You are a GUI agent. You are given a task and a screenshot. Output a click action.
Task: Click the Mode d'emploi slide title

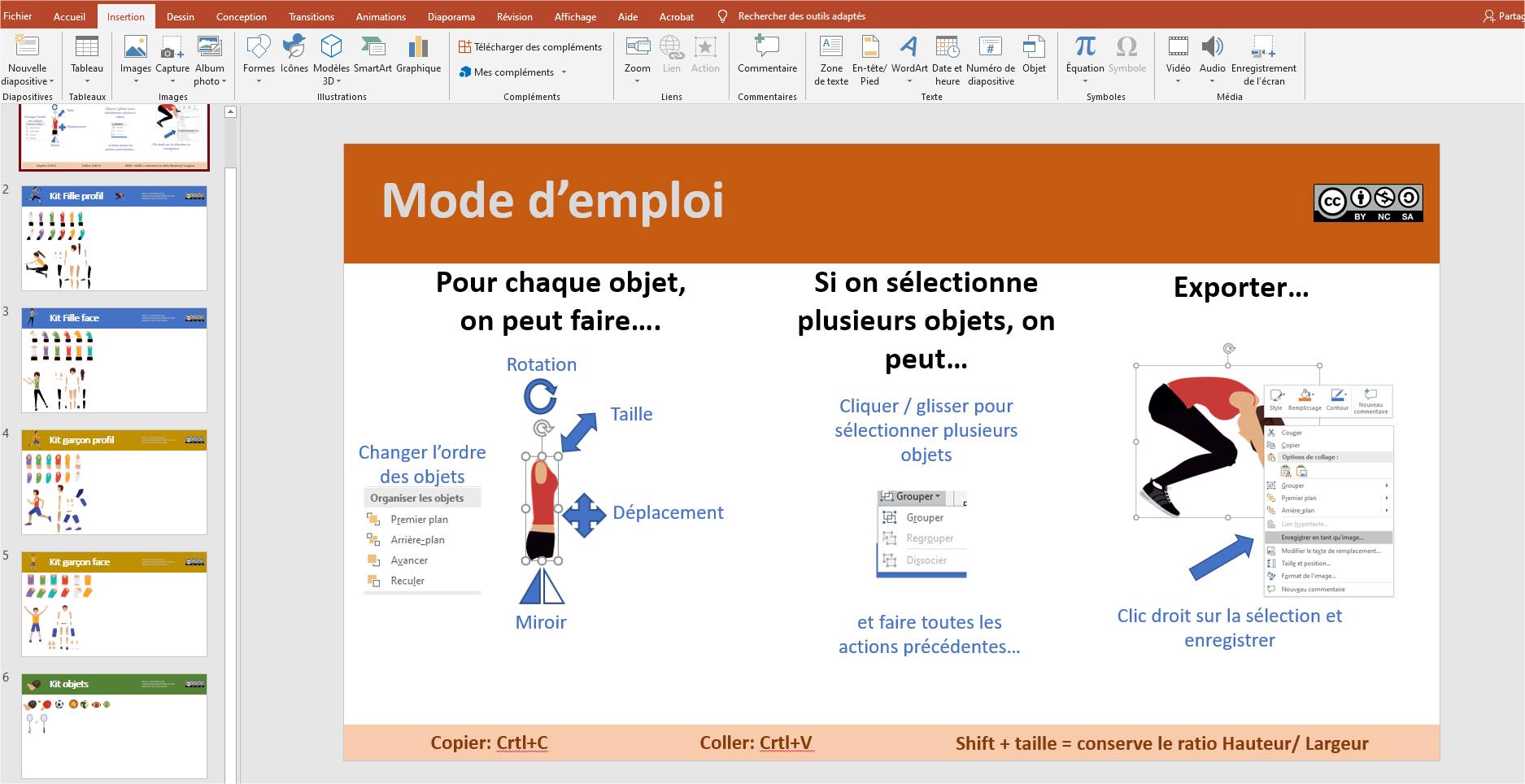(553, 200)
